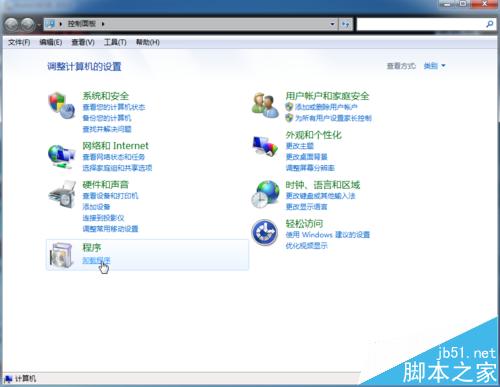Viewport: 500px width, 387px height.
Task: Open the 文件(F) menu
Action: click(19, 42)
